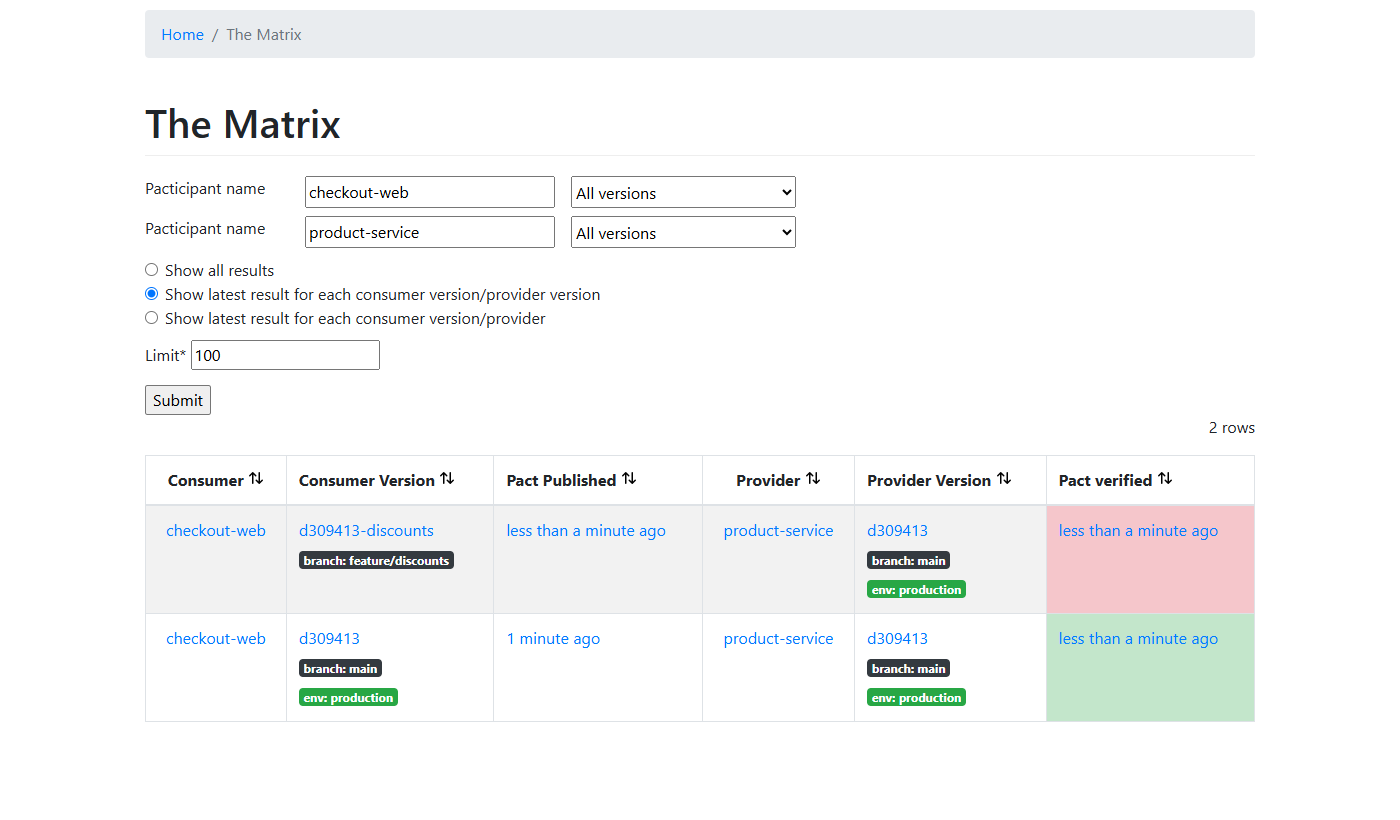Screen dimensions: 1400x820
Task: Sort by Consumer Version column arrows
Action: [447, 479]
